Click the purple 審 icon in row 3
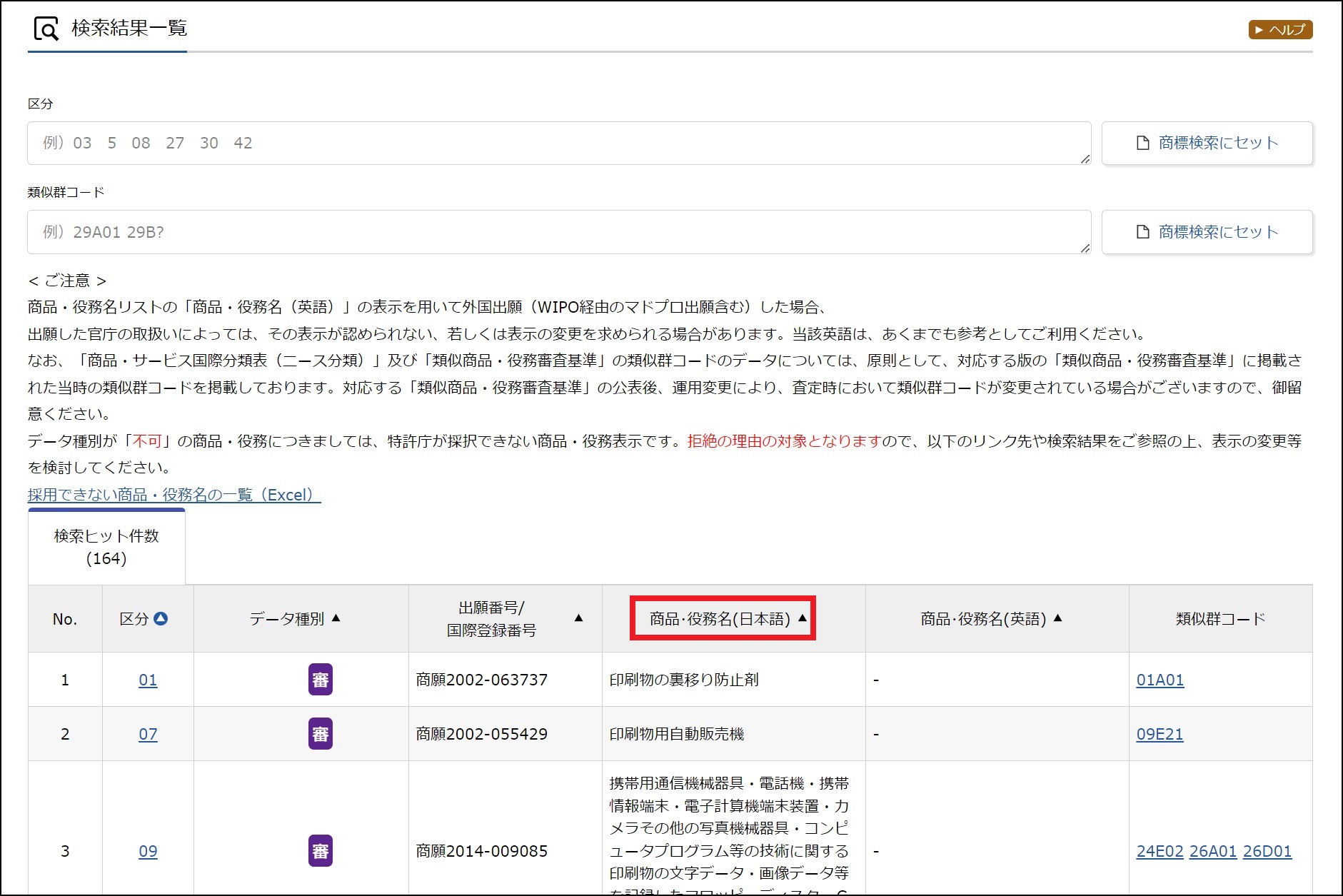Viewport: 1343px width, 896px height. coord(320,851)
